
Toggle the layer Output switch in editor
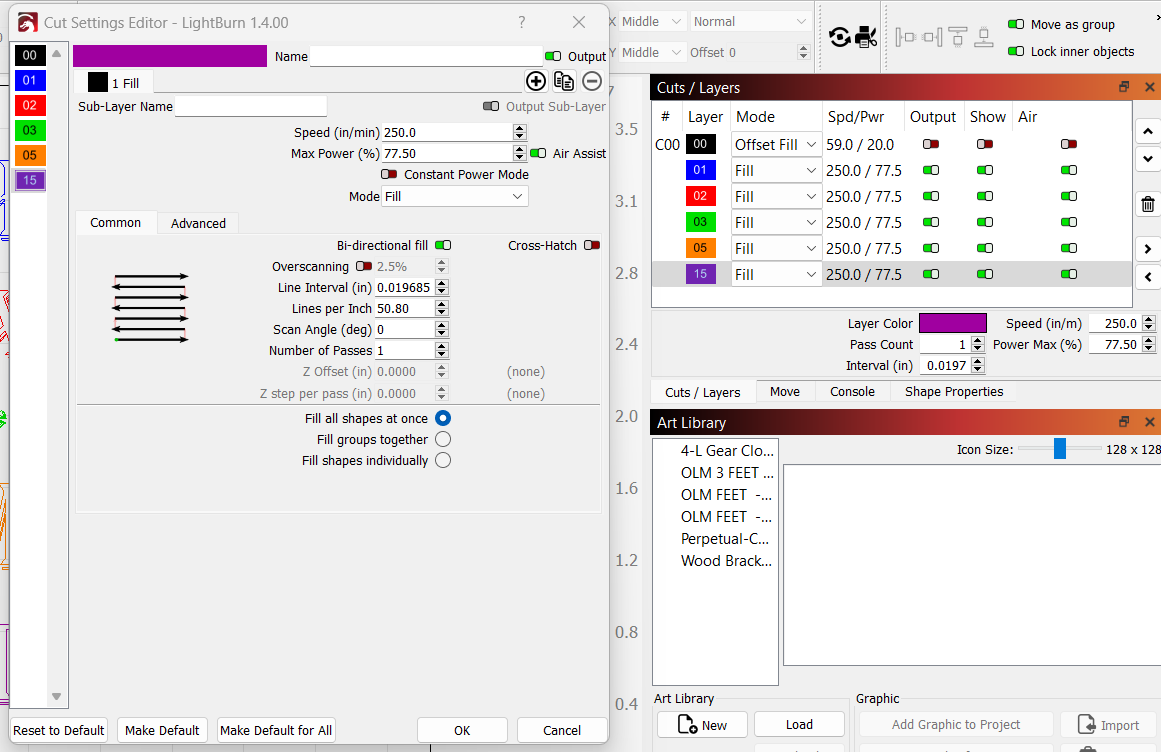553,56
